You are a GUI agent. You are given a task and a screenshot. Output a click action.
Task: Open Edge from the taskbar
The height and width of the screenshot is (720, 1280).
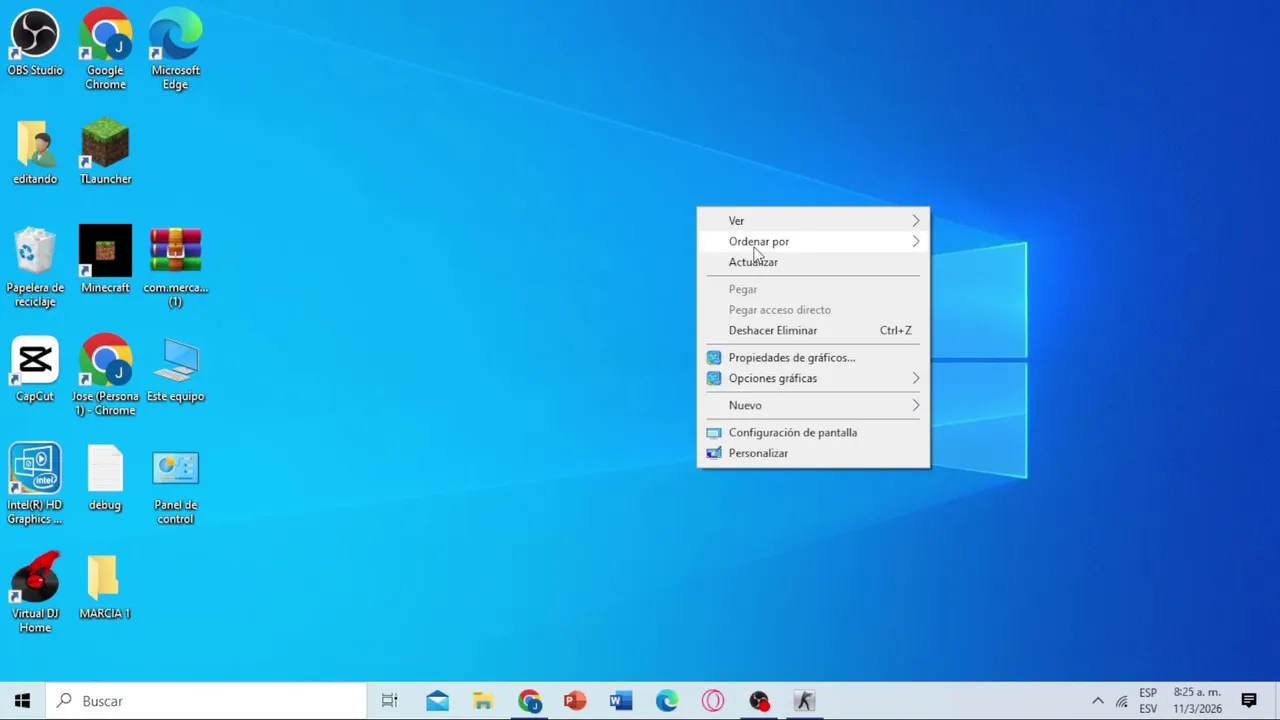tap(667, 701)
